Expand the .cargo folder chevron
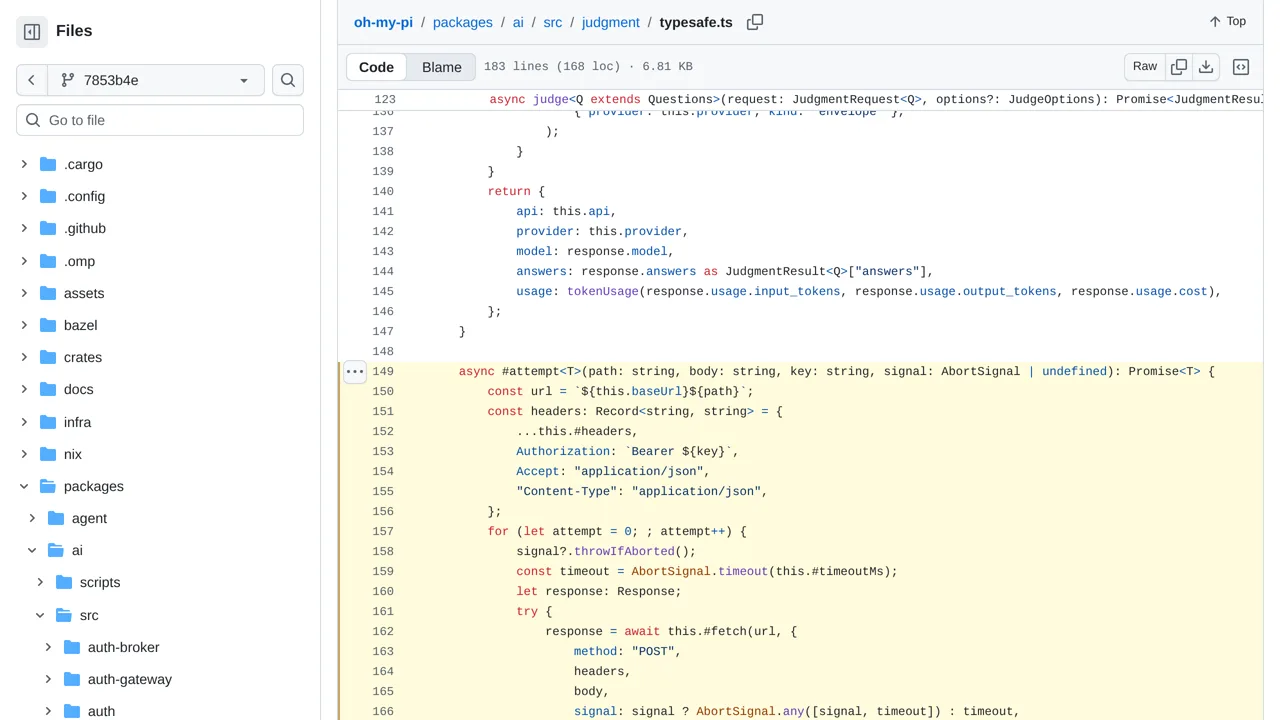 click(24, 164)
